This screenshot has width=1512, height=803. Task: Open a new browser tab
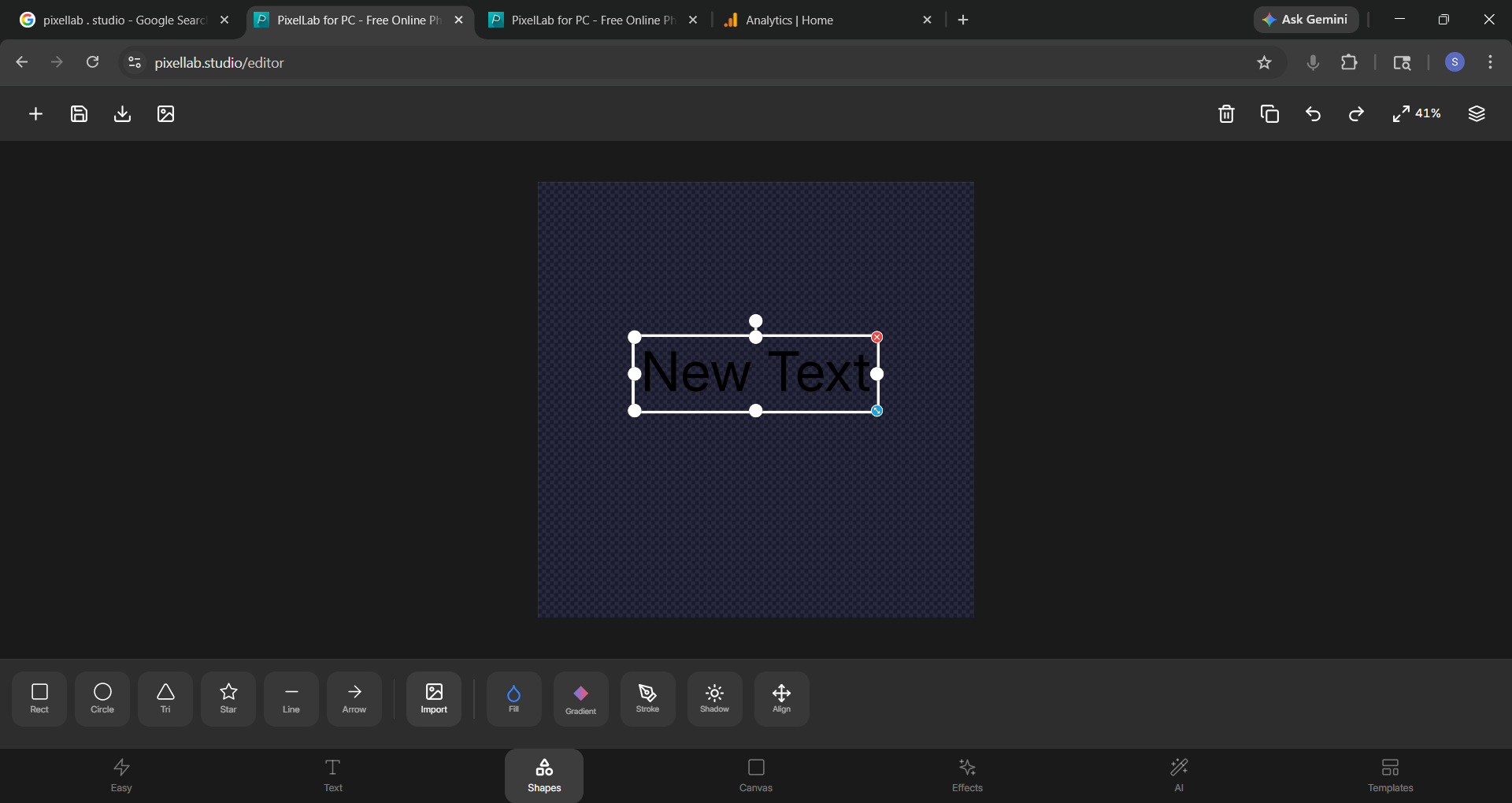coord(963,20)
